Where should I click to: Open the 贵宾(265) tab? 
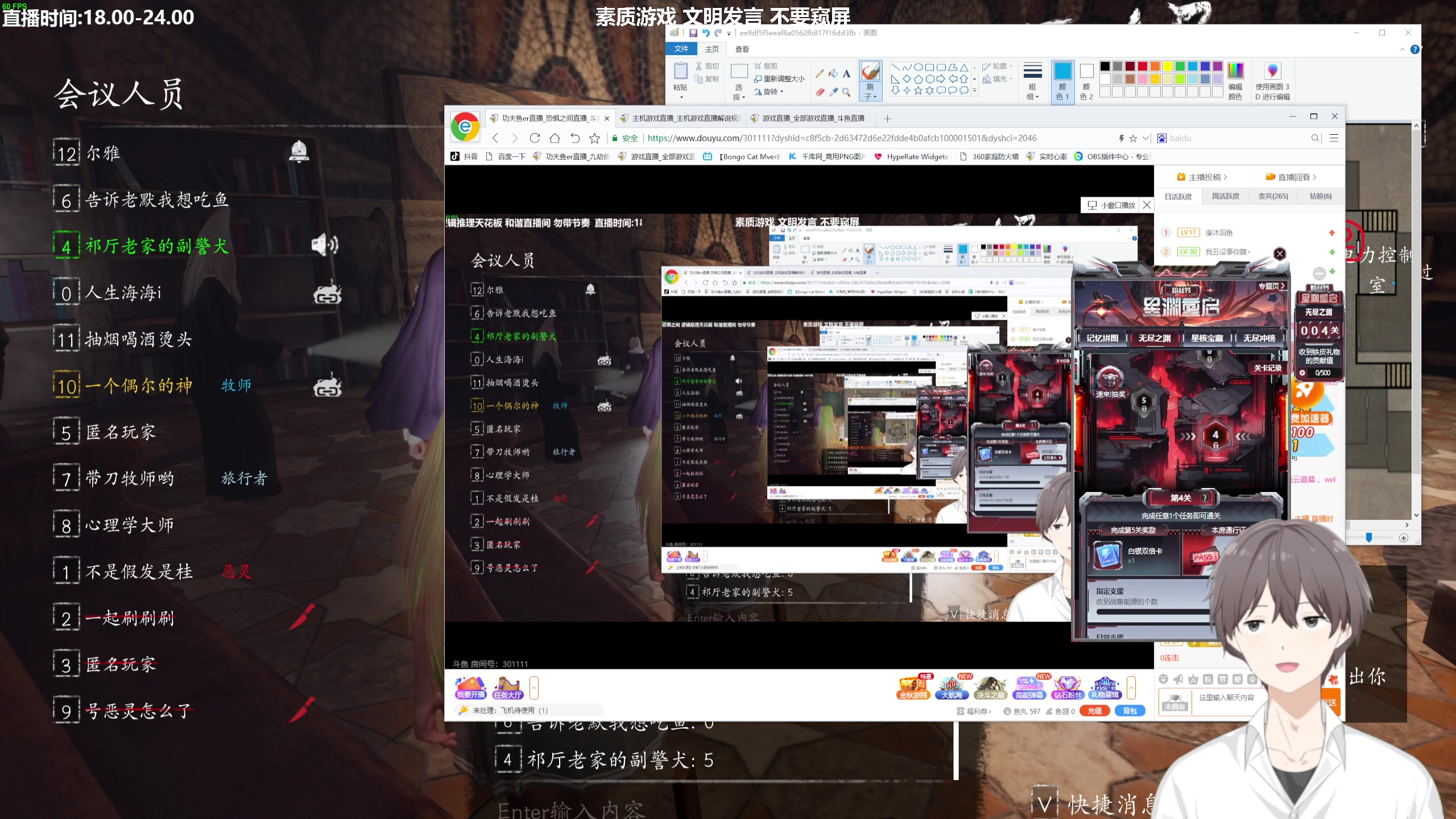point(1273,196)
